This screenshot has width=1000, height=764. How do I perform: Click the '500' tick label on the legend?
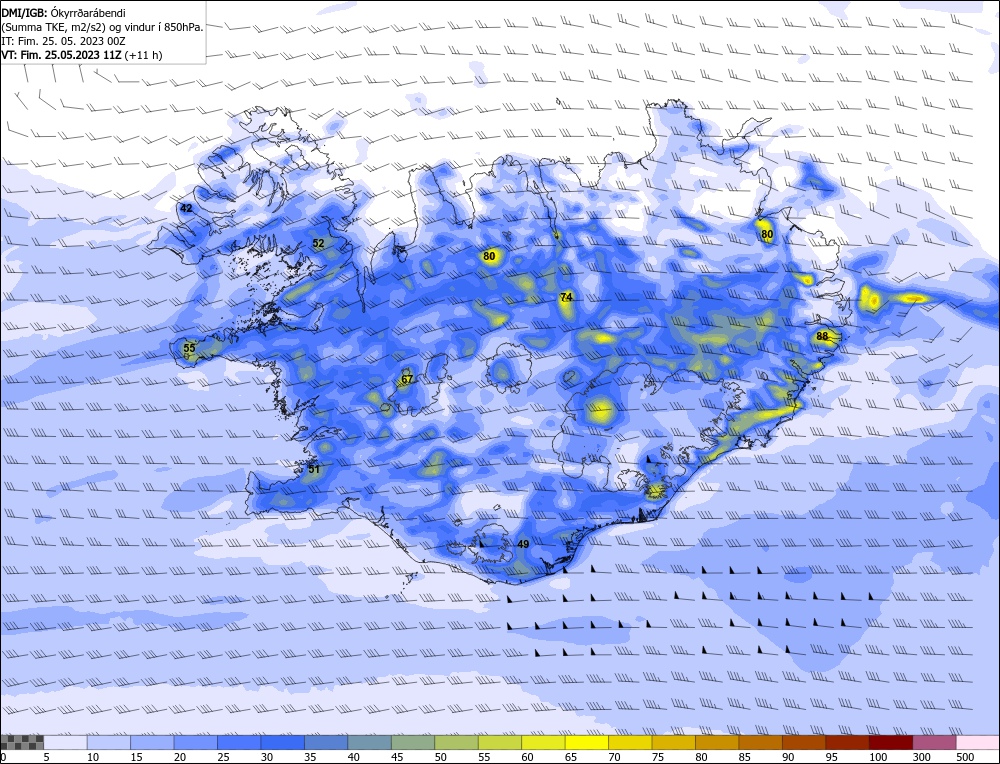click(964, 757)
